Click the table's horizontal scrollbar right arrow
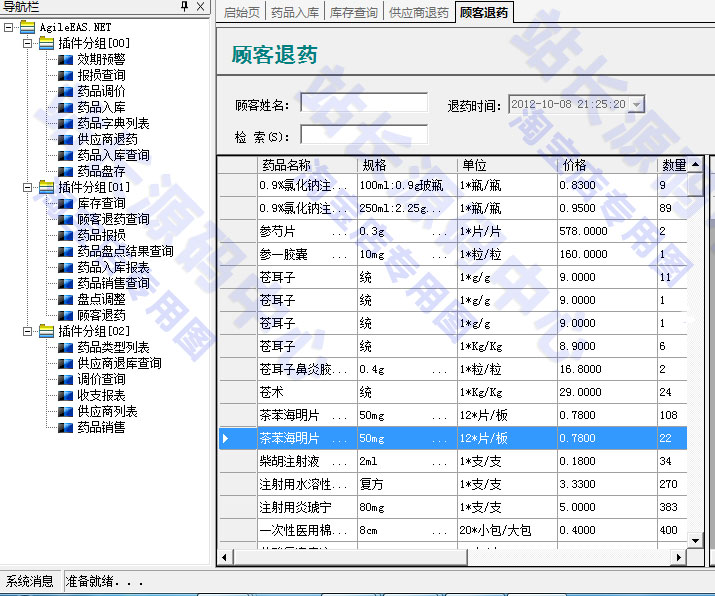715x596 pixels. click(679, 557)
